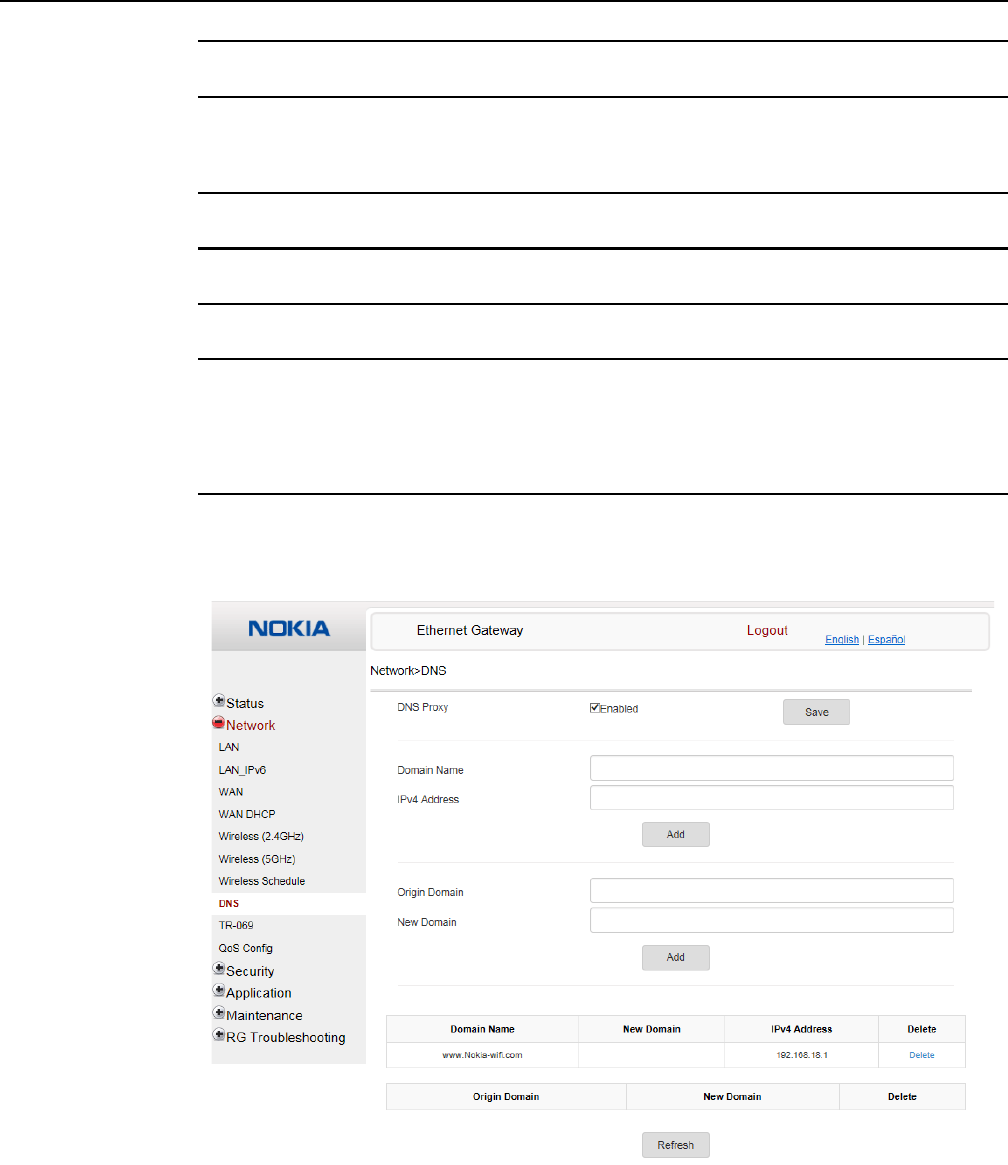Click the Ethernet Gateway title text

[469, 631]
